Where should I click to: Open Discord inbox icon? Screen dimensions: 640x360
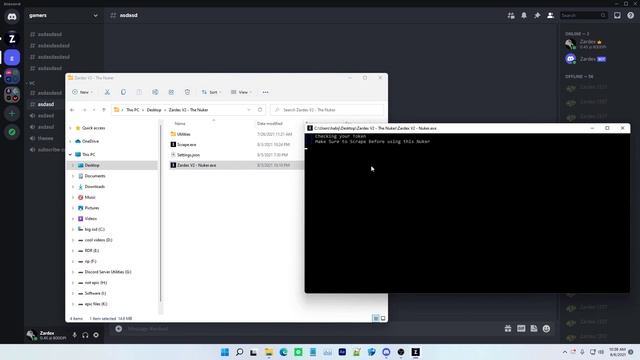tap(617, 16)
